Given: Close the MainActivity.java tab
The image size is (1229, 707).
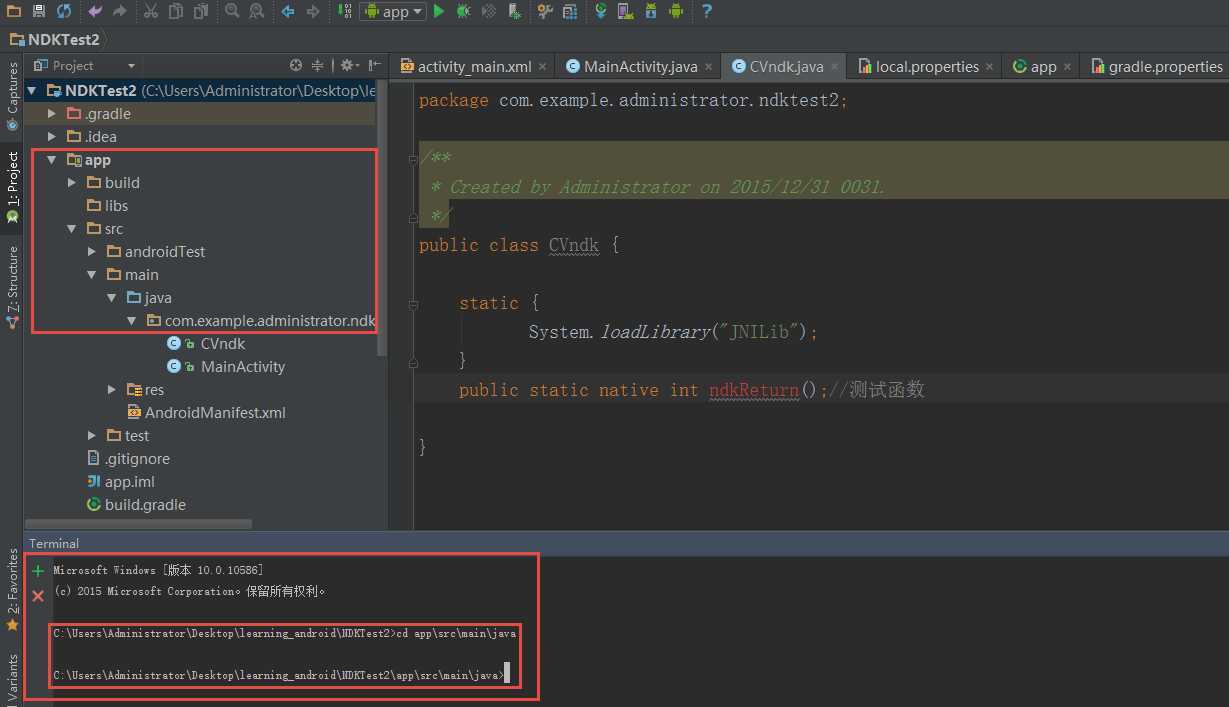Looking at the screenshot, I should pos(708,67).
